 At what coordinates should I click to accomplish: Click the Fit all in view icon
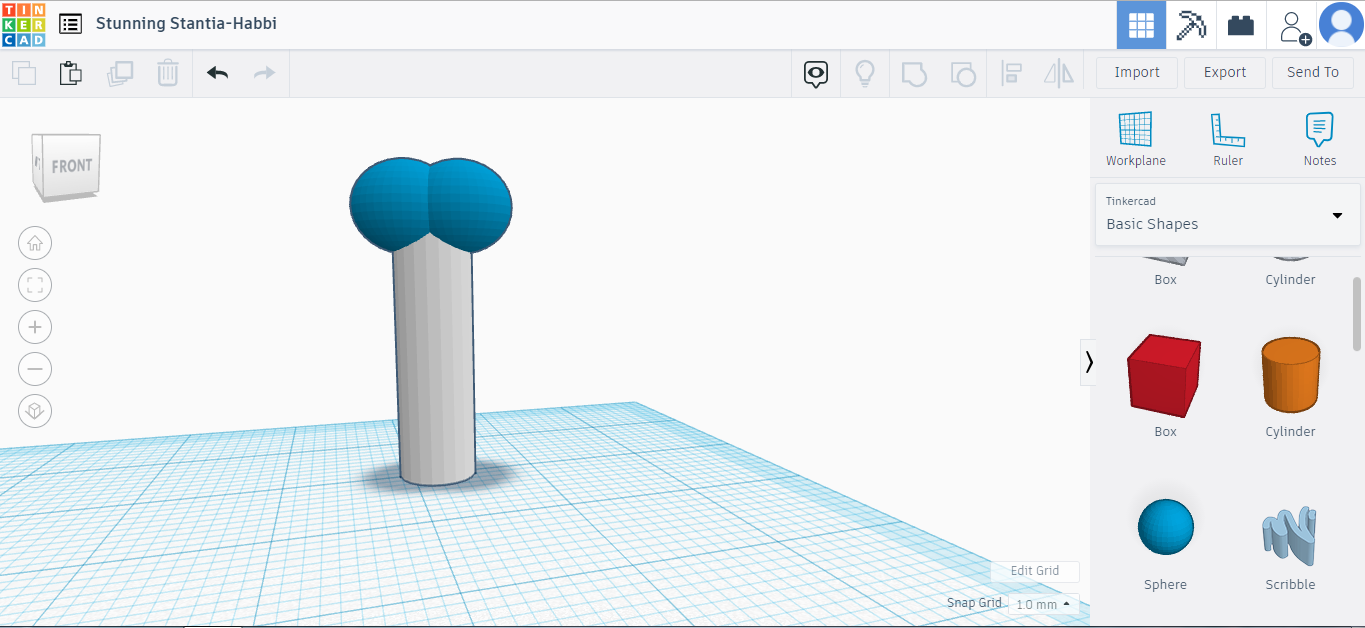coord(35,285)
